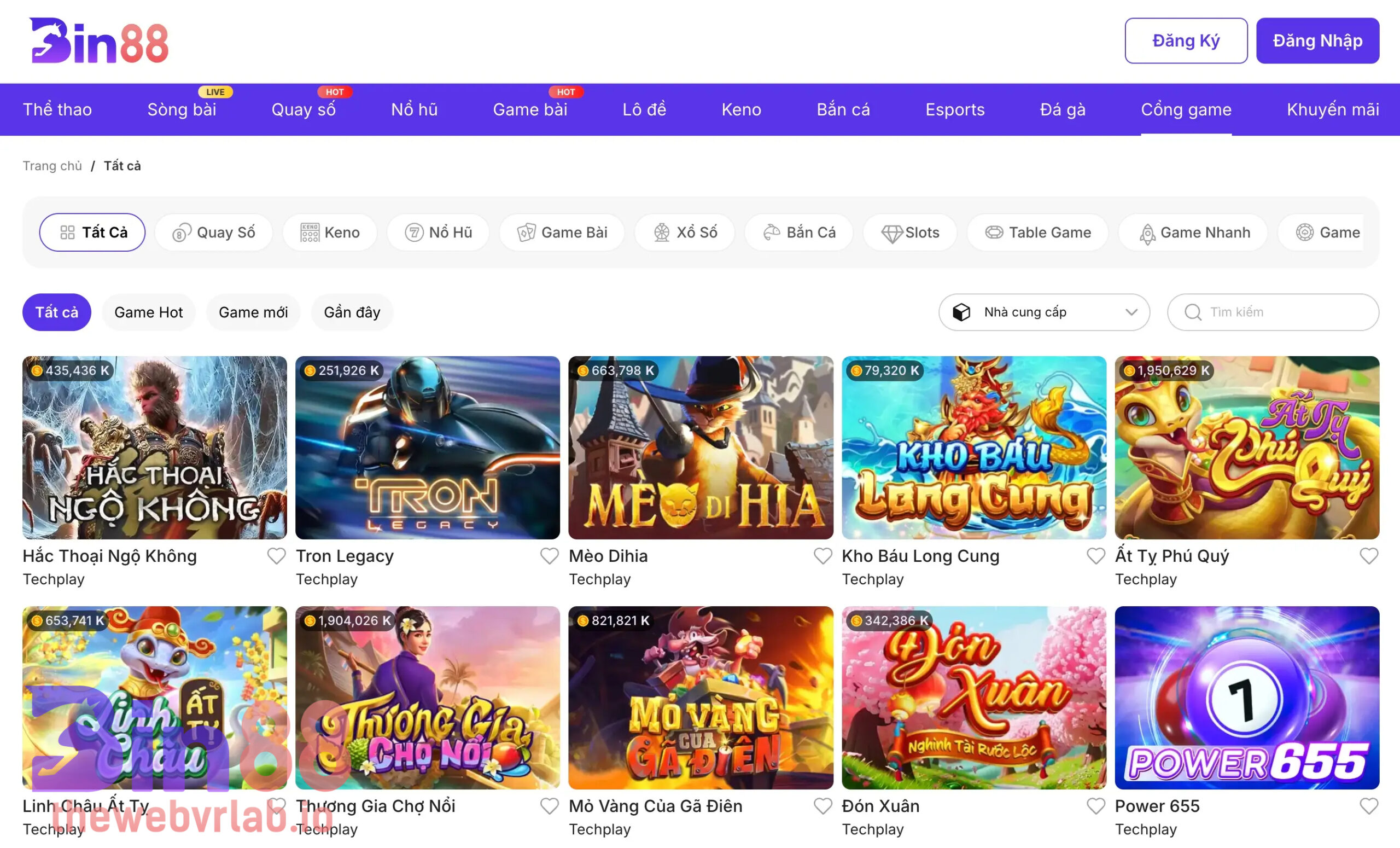Viewport: 1400px width, 848px height.
Task: Select the Keno grid category
Action: [x=330, y=233]
